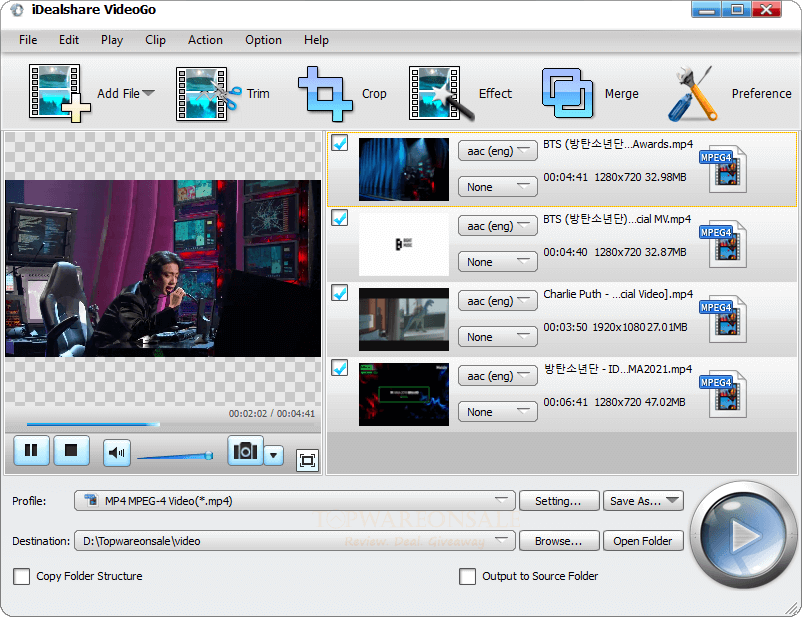Viewport: 802px width, 617px height.
Task: Uncheck the BTS cial MV.mp4 checkbox
Action: [340, 218]
